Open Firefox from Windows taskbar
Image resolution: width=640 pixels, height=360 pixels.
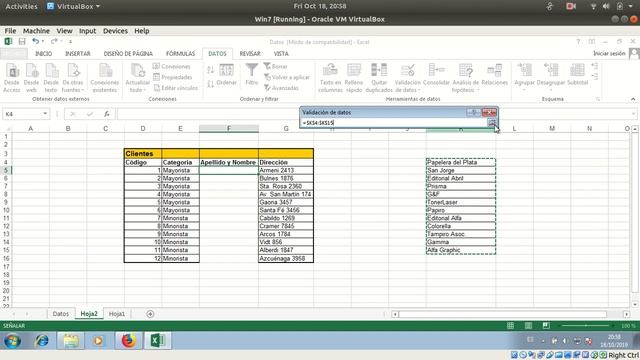coord(128,340)
